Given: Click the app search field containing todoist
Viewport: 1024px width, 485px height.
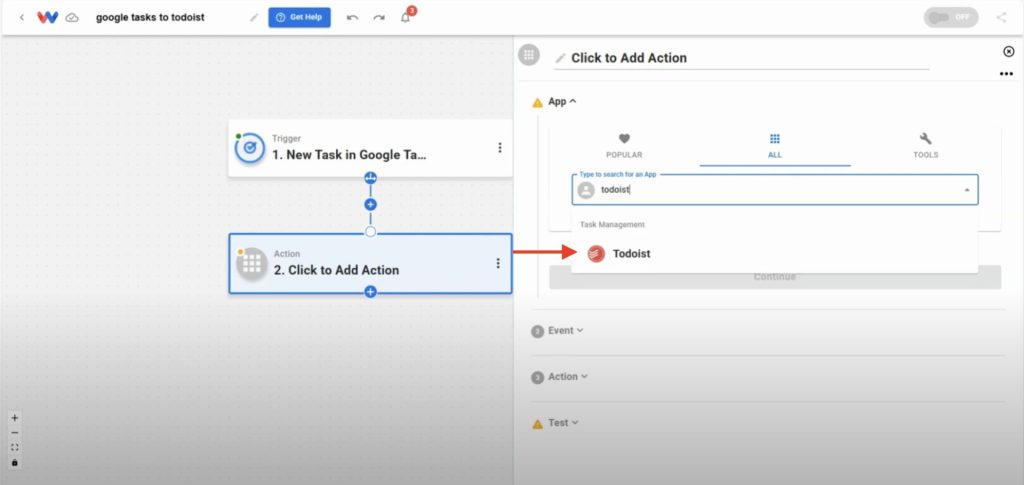Looking at the screenshot, I should pos(775,190).
